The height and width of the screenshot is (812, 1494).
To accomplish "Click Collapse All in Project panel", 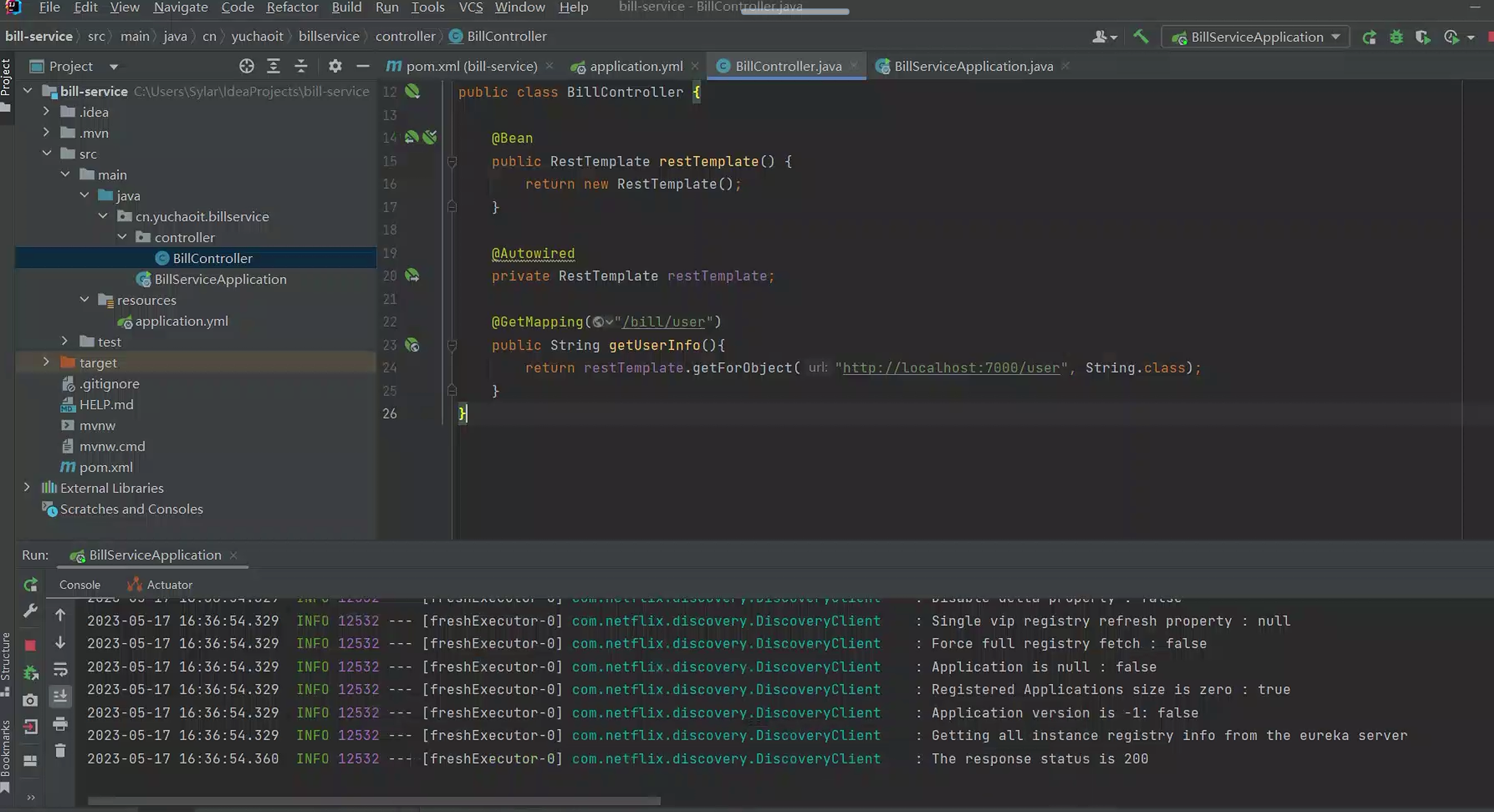I will 300,66.
